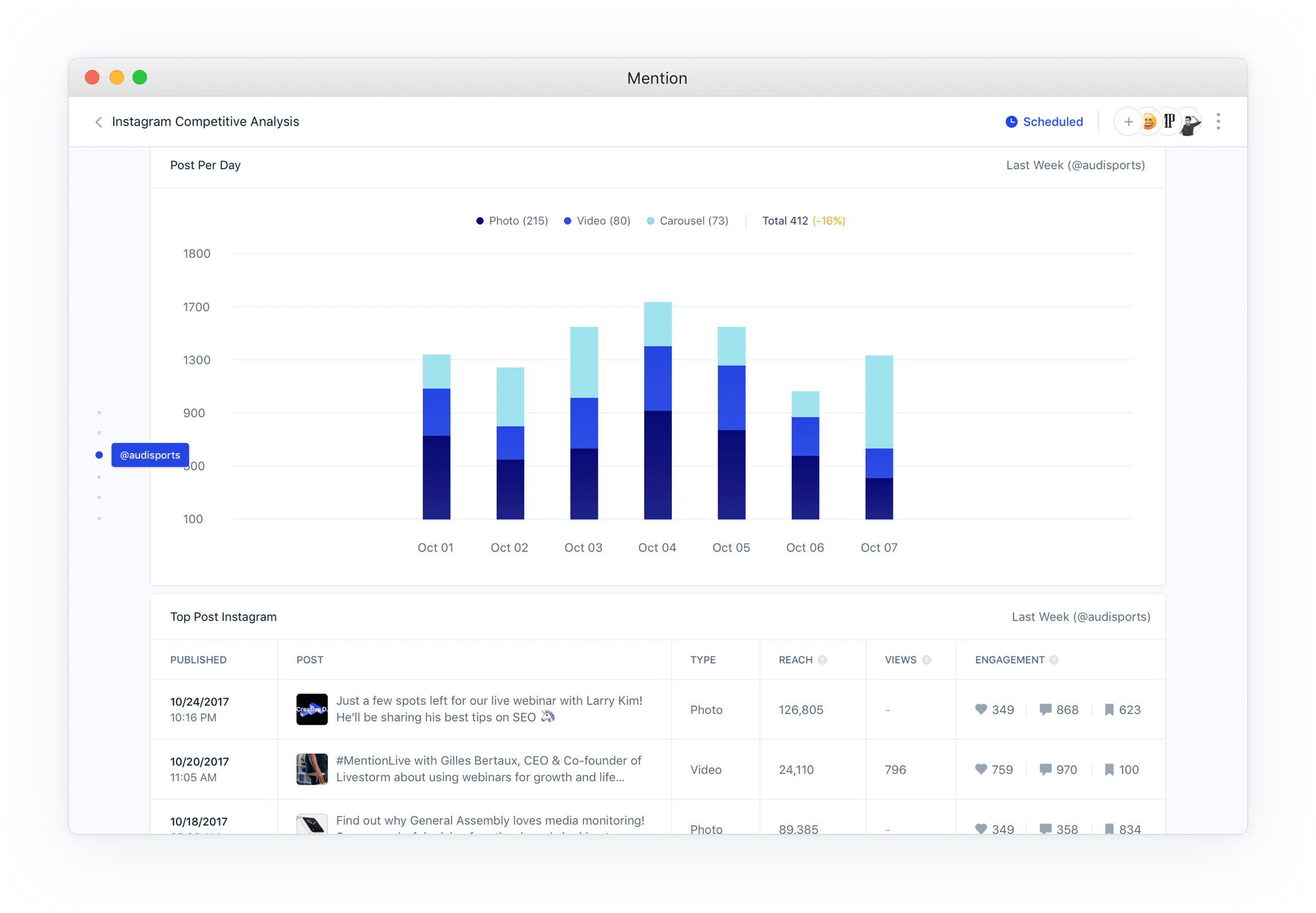Click reach value 24,110
The width and height of the screenshot is (1316, 913).
[x=796, y=769]
